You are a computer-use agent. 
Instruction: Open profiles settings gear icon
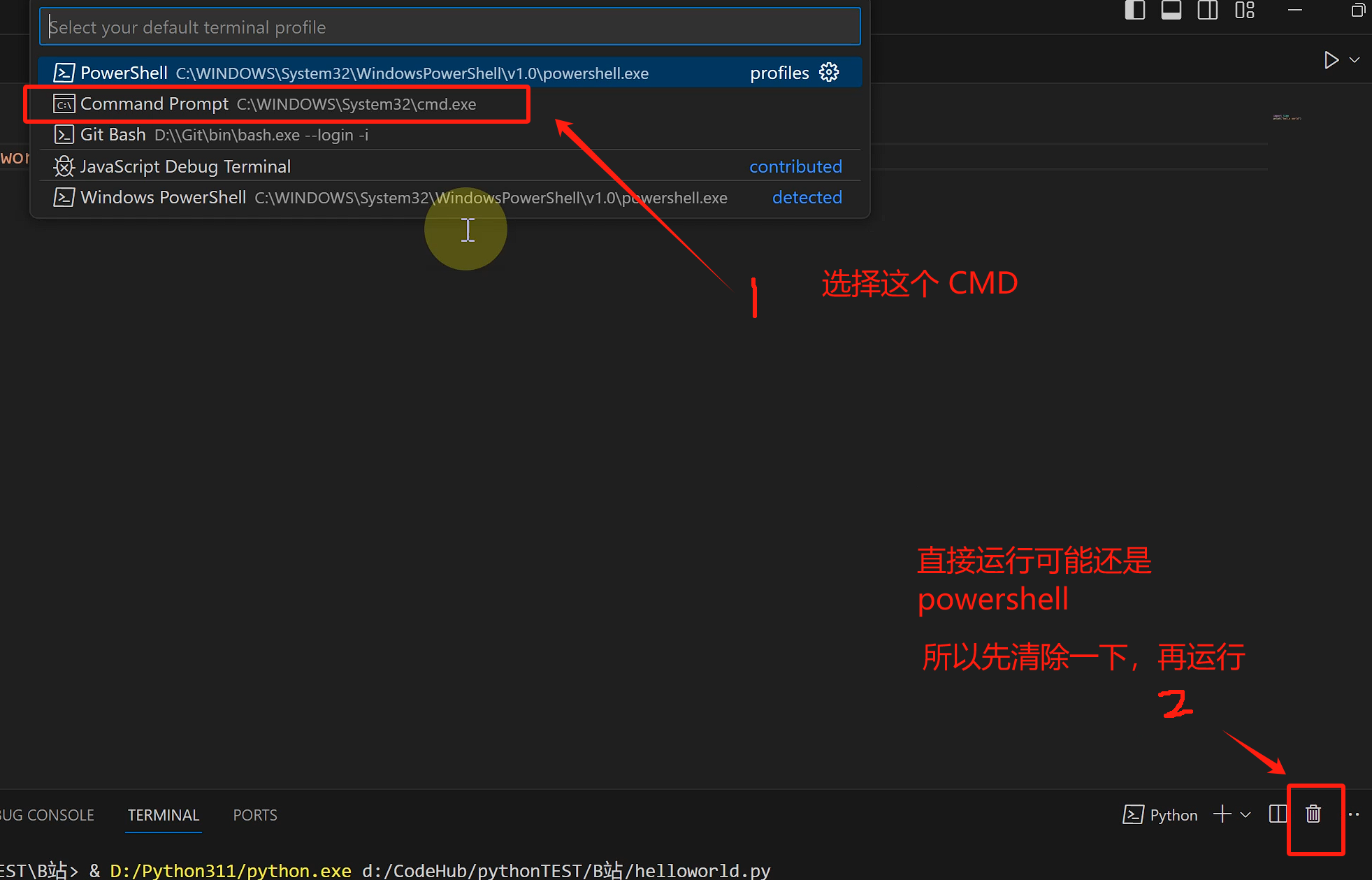[829, 72]
